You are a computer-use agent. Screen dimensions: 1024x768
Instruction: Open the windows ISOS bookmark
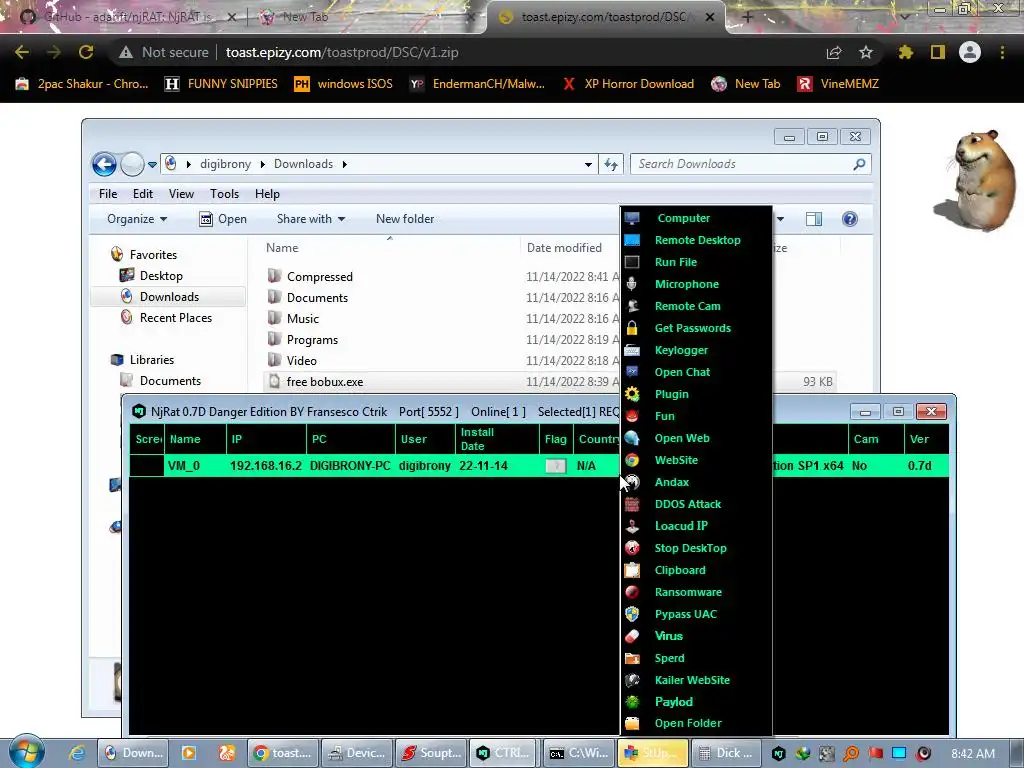tap(344, 84)
